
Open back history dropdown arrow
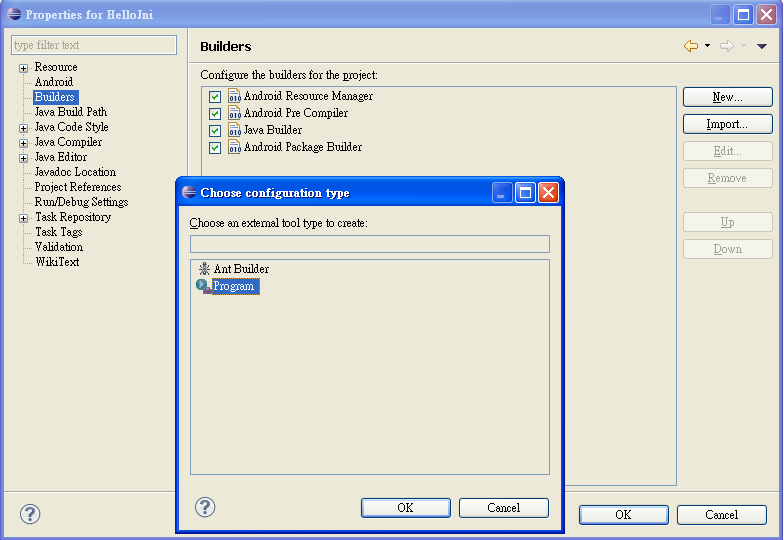707,46
